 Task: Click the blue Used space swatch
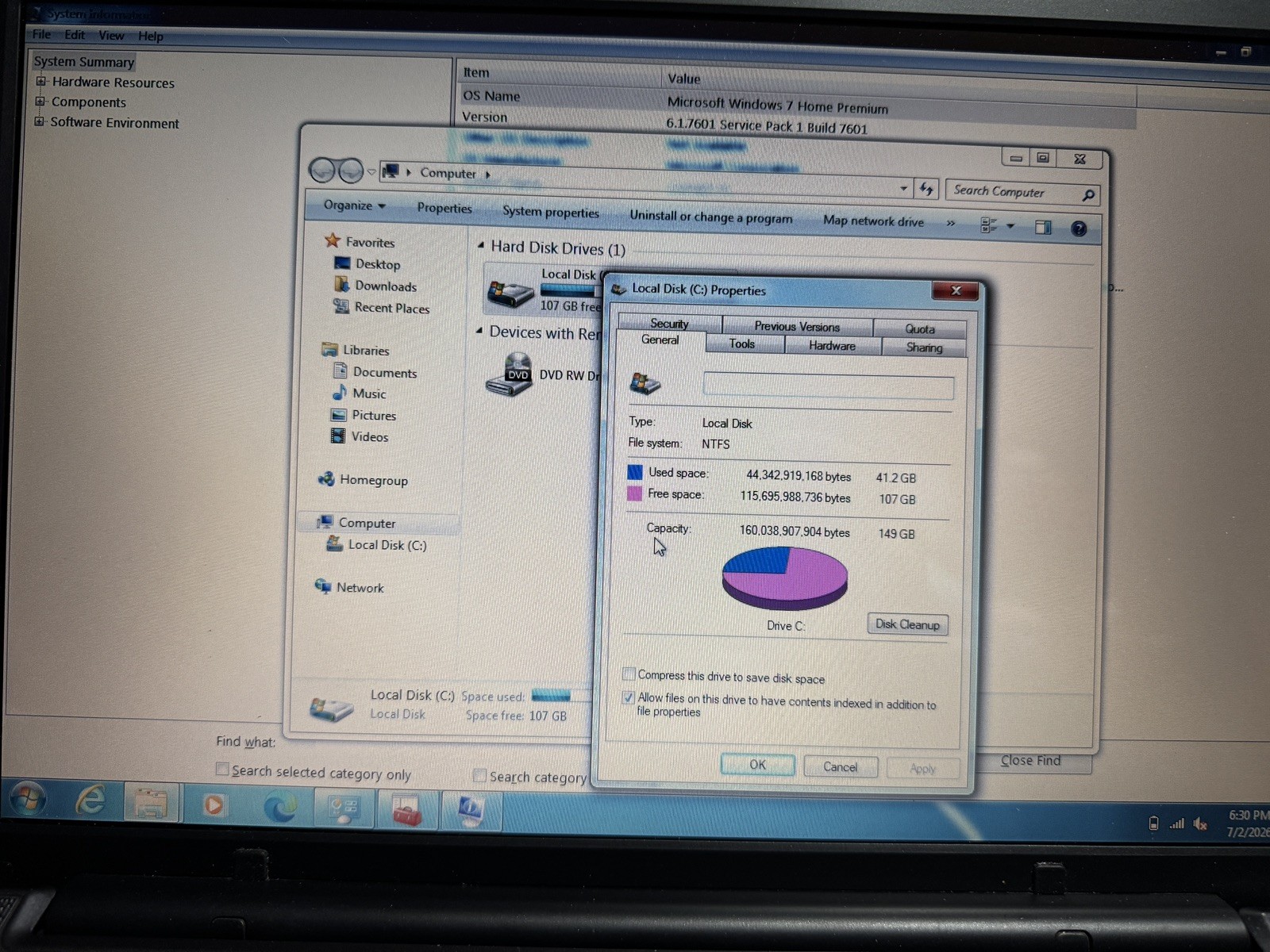pyautogui.click(x=635, y=472)
